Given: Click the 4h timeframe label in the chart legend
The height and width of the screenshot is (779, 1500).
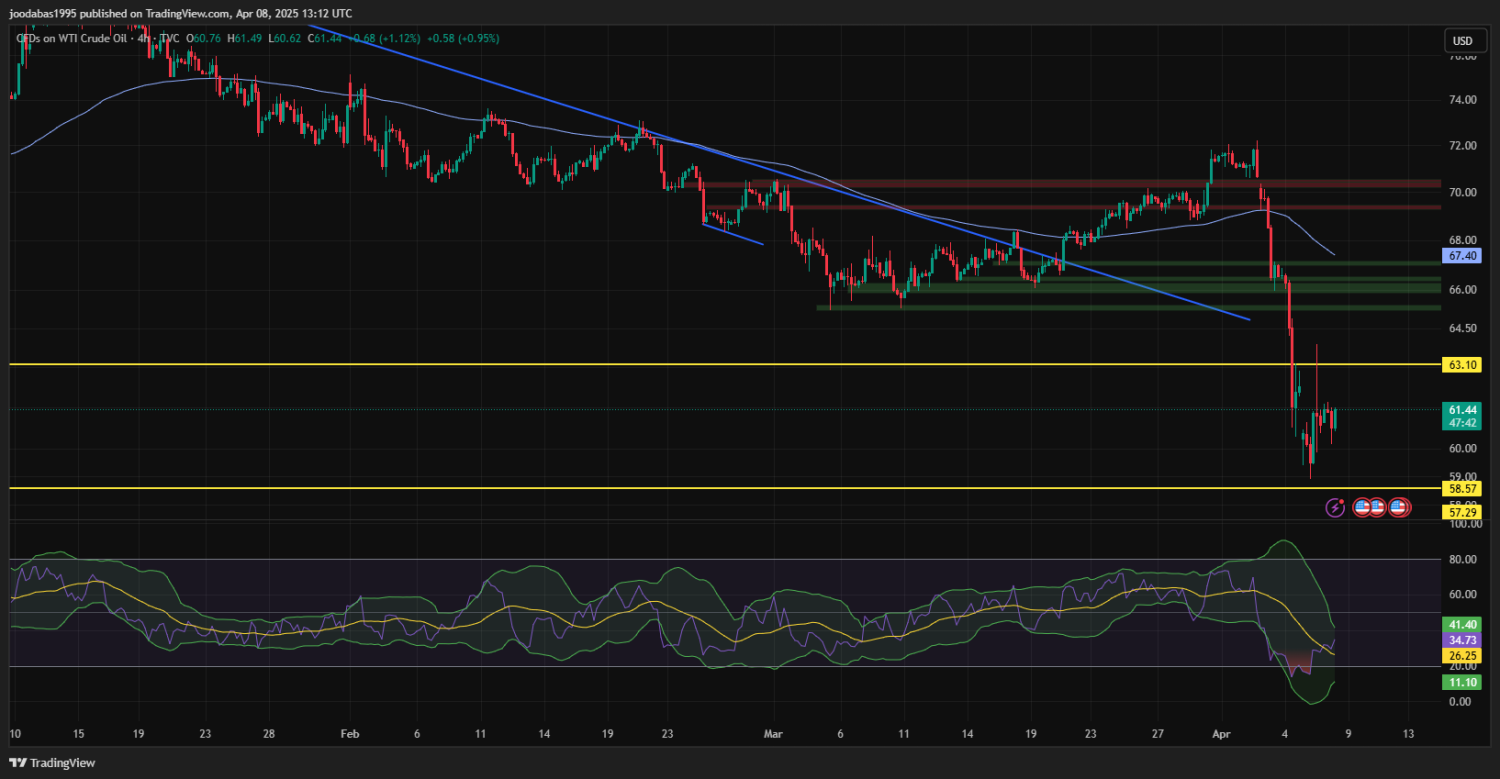Looking at the screenshot, I should point(145,38).
